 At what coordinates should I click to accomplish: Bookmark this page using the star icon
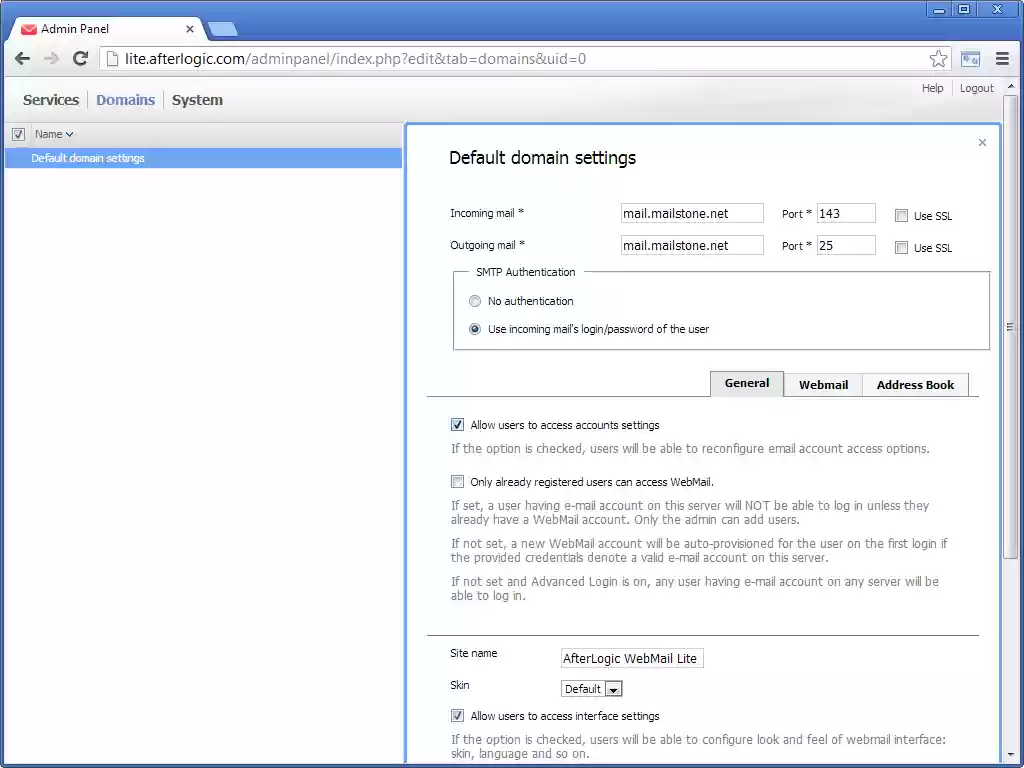(938, 58)
